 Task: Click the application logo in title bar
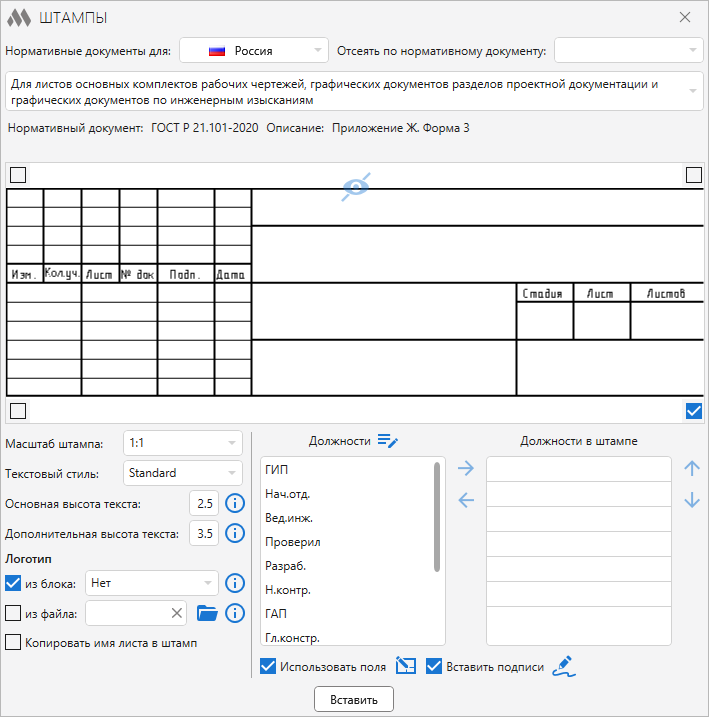click(19, 18)
